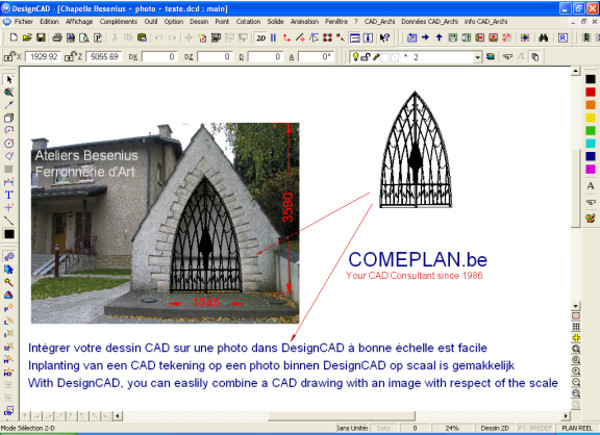Viewport: 600px width, 435px height.
Task: Click the Z coordinate field showing 5055.69
Action: (104, 57)
